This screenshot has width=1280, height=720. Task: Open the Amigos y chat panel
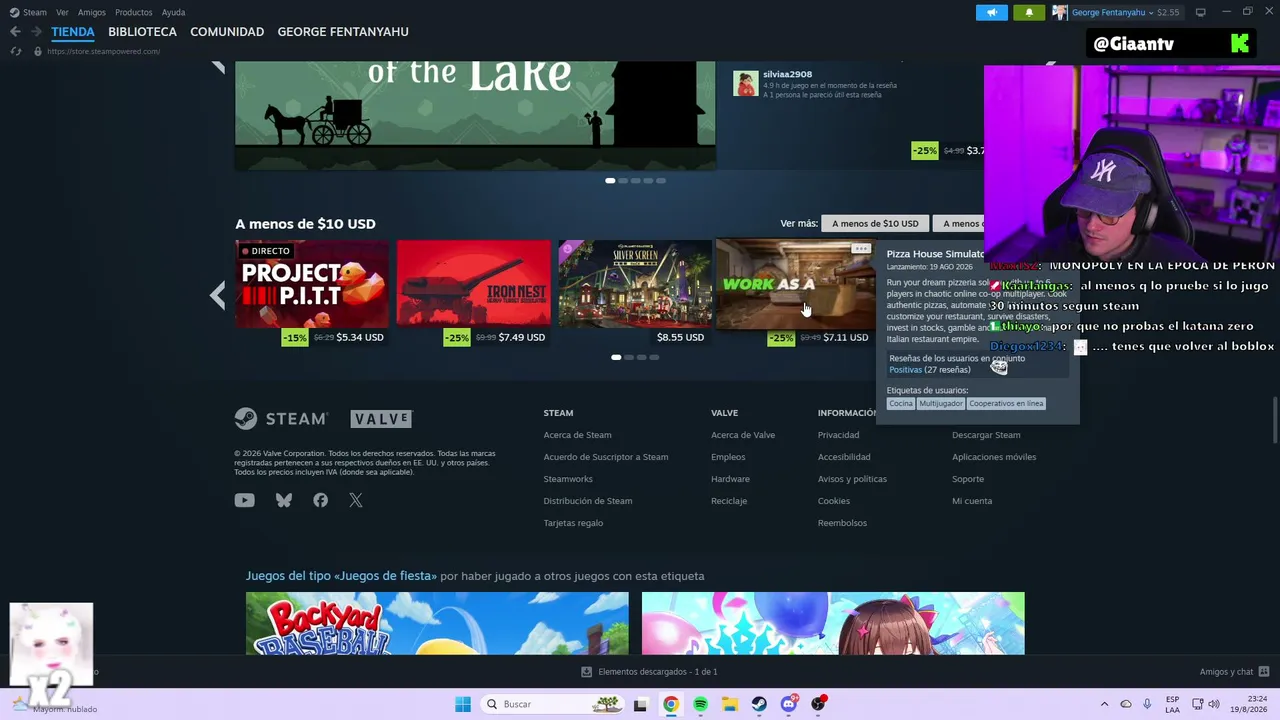(1234, 672)
